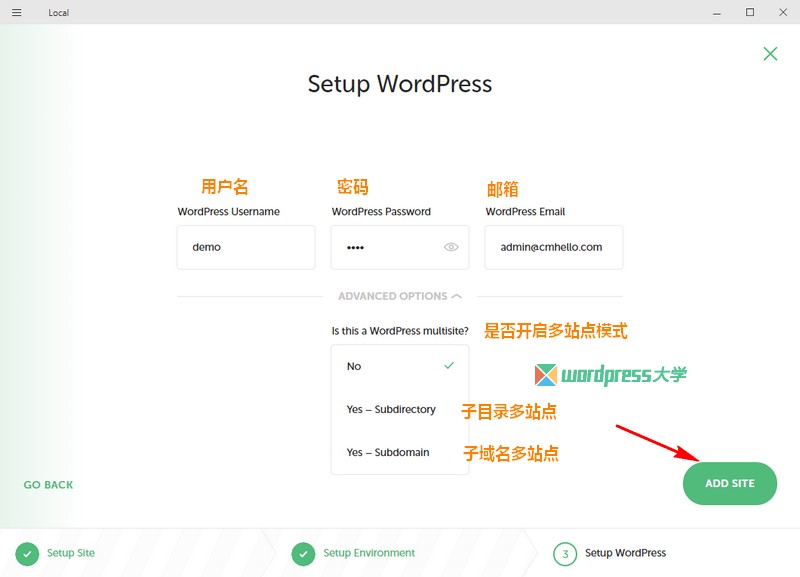Click the 'Is this a WordPress multisite?' label

(x=400, y=331)
